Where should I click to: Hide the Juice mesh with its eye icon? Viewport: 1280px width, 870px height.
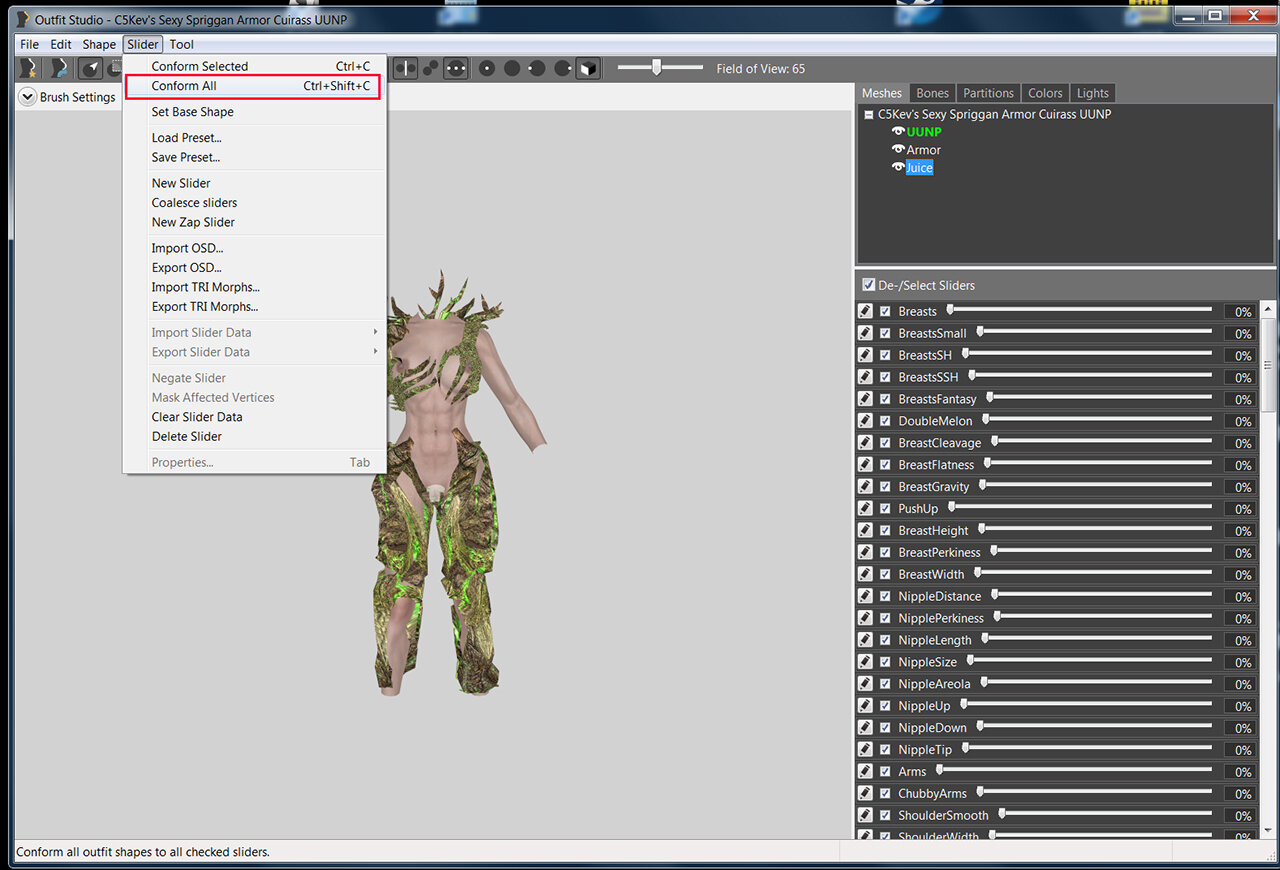point(898,168)
